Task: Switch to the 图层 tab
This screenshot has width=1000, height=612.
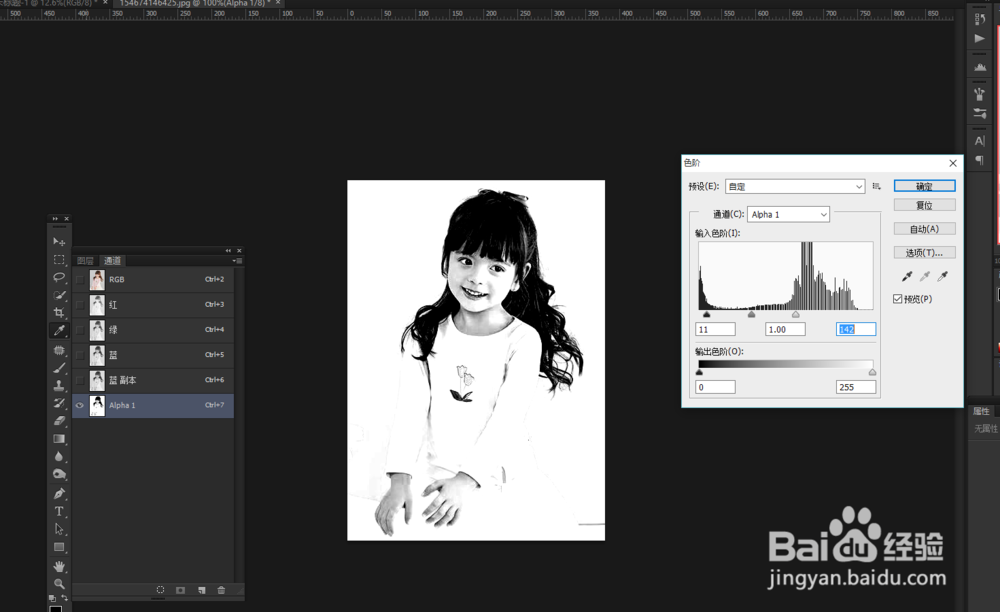Action: (85, 261)
